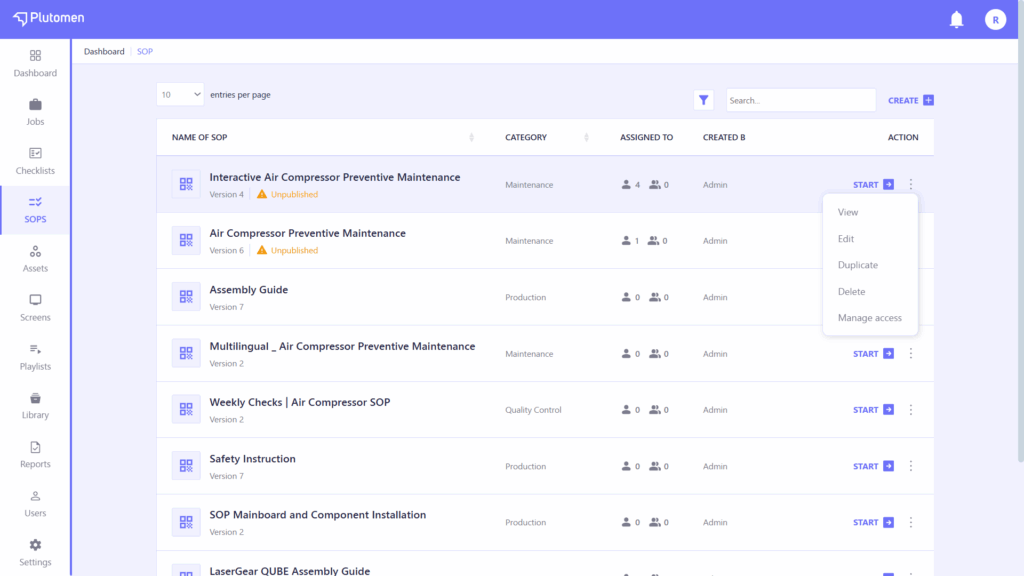1024x576 pixels.
Task: Go to Checklists in sidebar
Action: (x=35, y=161)
